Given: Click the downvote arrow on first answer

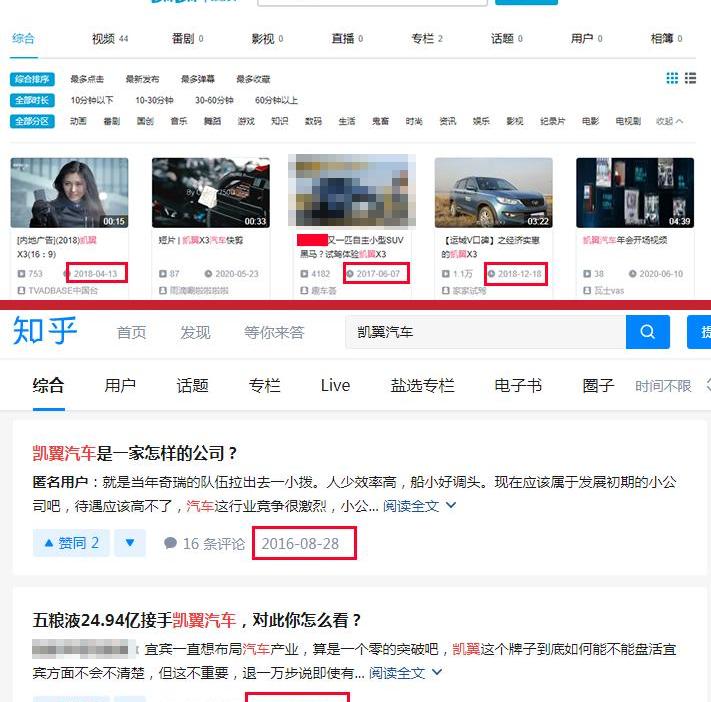Looking at the screenshot, I should coord(129,543).
